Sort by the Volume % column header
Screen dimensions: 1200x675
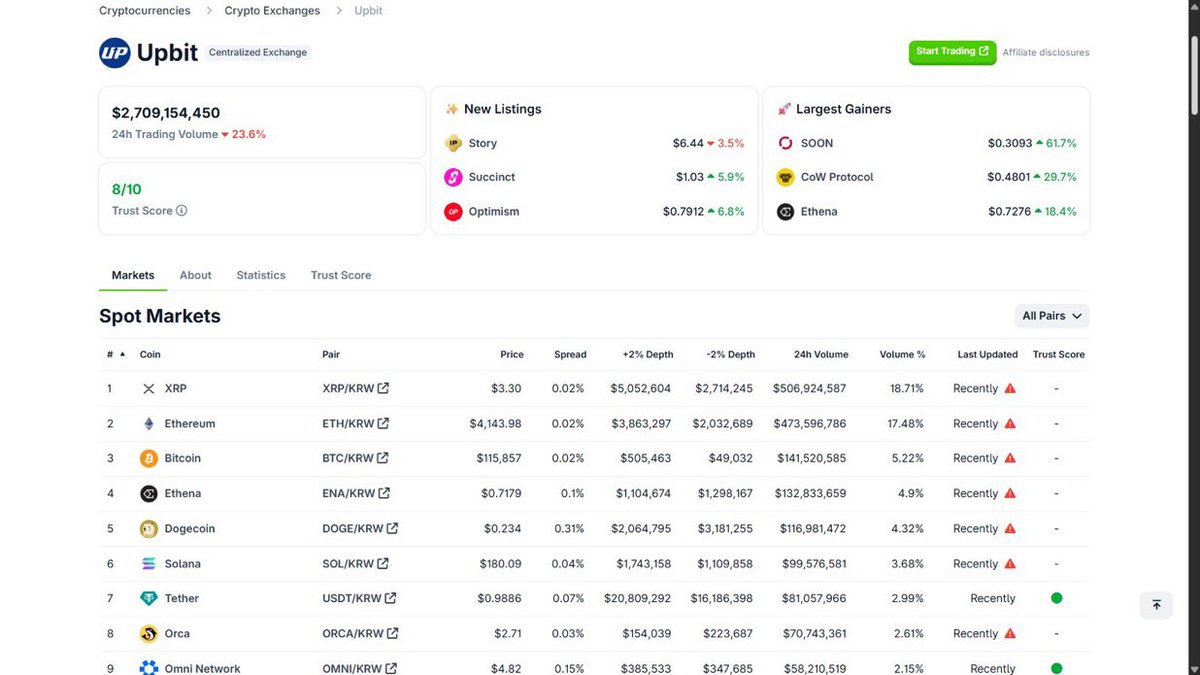click(903, 355)
